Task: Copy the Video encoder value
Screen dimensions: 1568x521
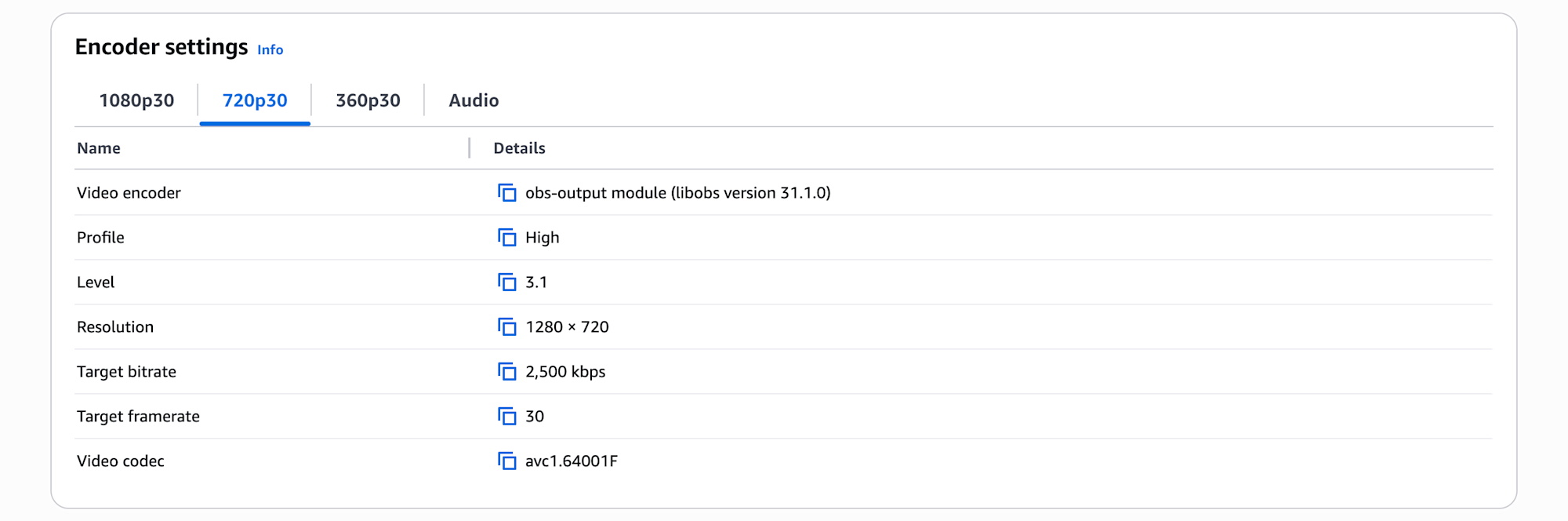Action: tap(507, 193)
